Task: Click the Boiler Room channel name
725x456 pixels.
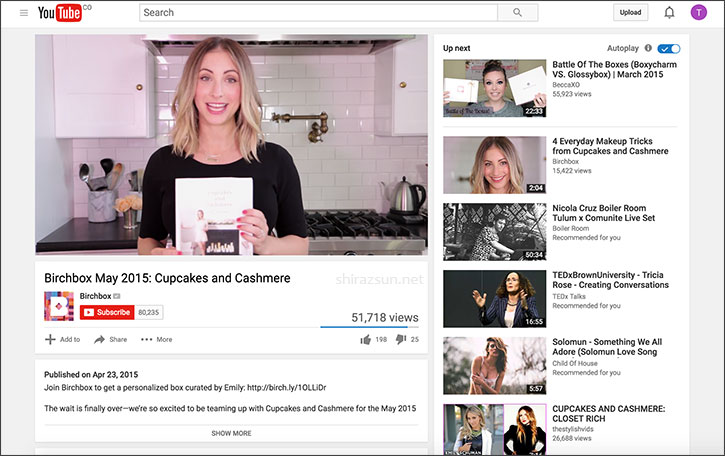Action: 571,228
